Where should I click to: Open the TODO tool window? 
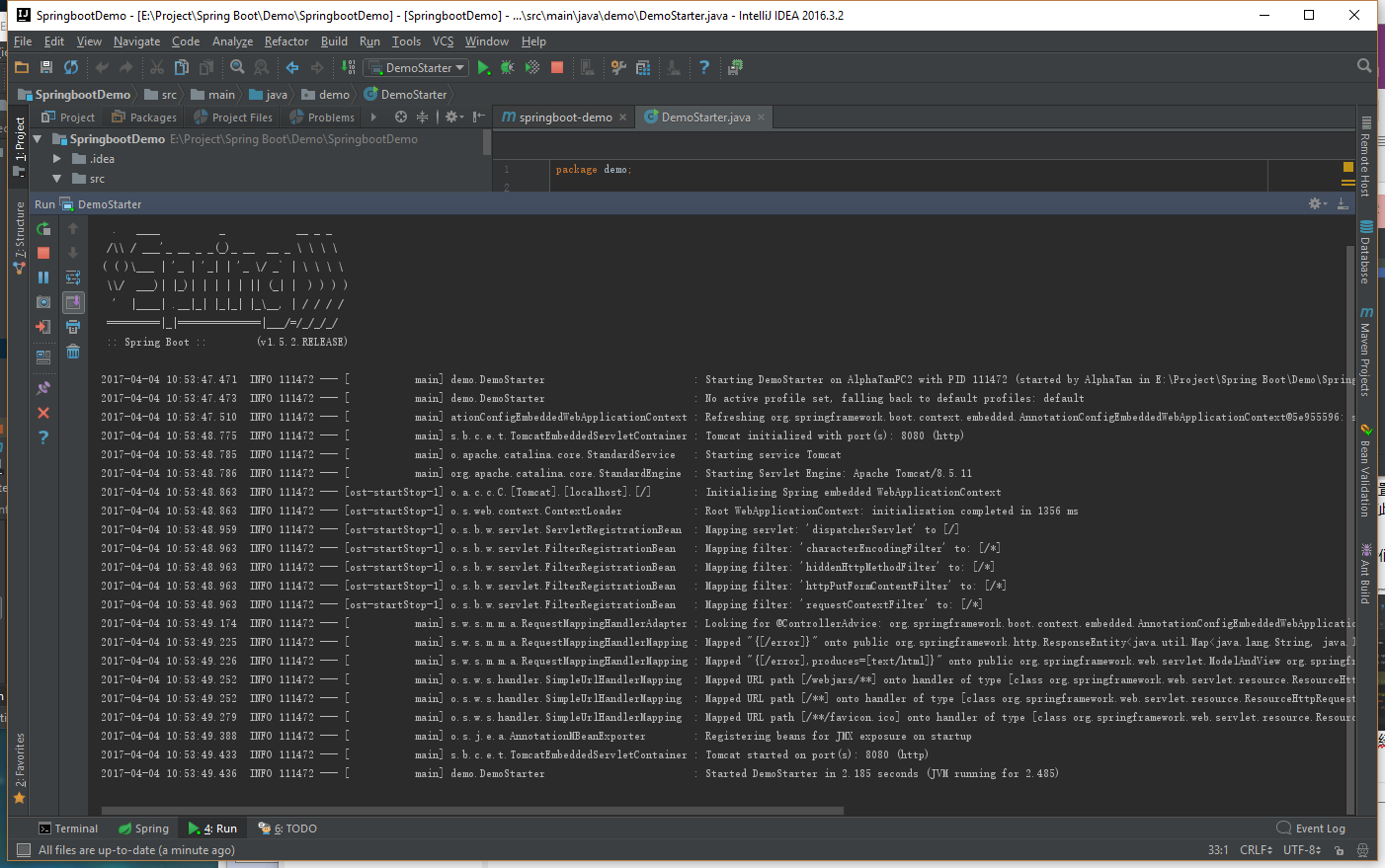pyautogui.click(x=287, y=829)
